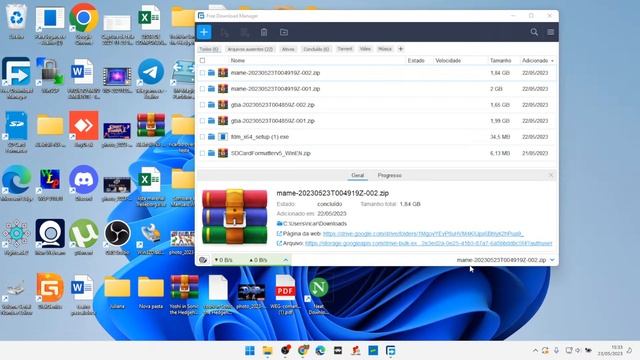Select the SDCardFormatterv5_WinEN.zip file name
Viewport: 640px width, 360px height.
(x=271, y=153)
